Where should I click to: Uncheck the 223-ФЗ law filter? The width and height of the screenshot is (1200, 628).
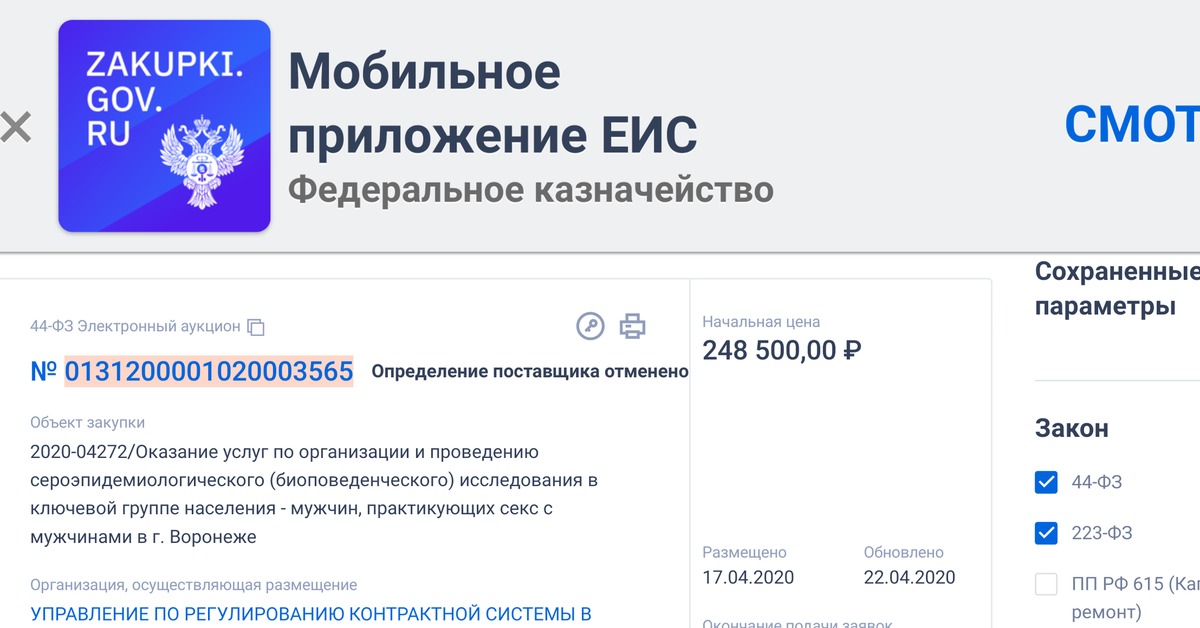pos(1046,533)
